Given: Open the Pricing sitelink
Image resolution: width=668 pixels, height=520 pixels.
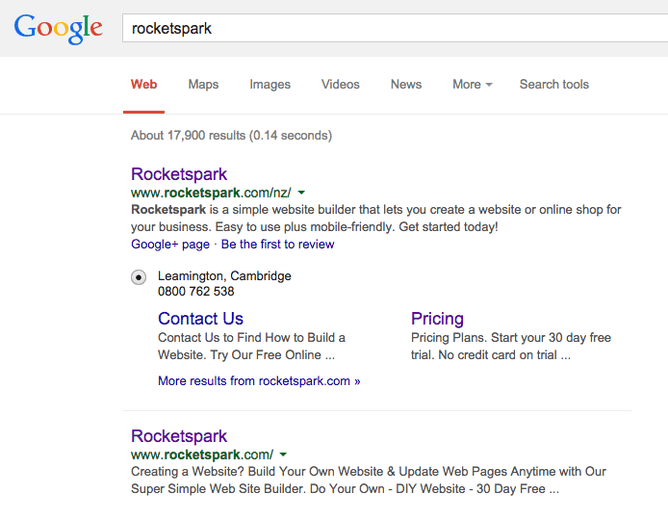Looking at the screenshot, I should coord(437,319).
